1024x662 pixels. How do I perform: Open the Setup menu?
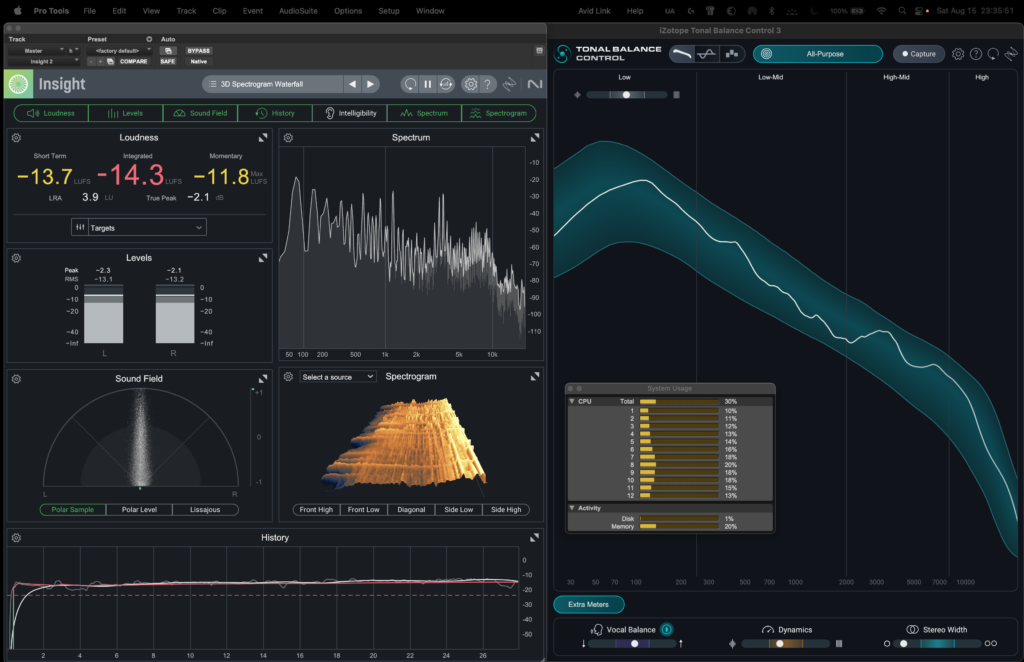click(x=389, y=11)
